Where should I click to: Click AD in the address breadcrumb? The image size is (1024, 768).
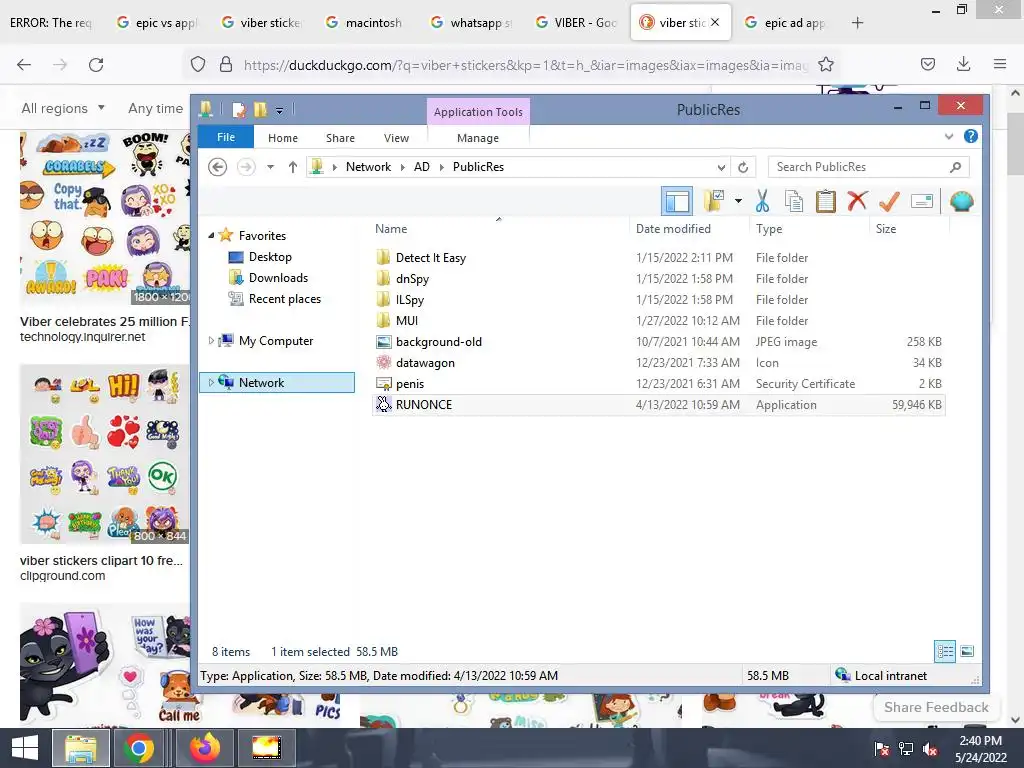click(422, 167)
